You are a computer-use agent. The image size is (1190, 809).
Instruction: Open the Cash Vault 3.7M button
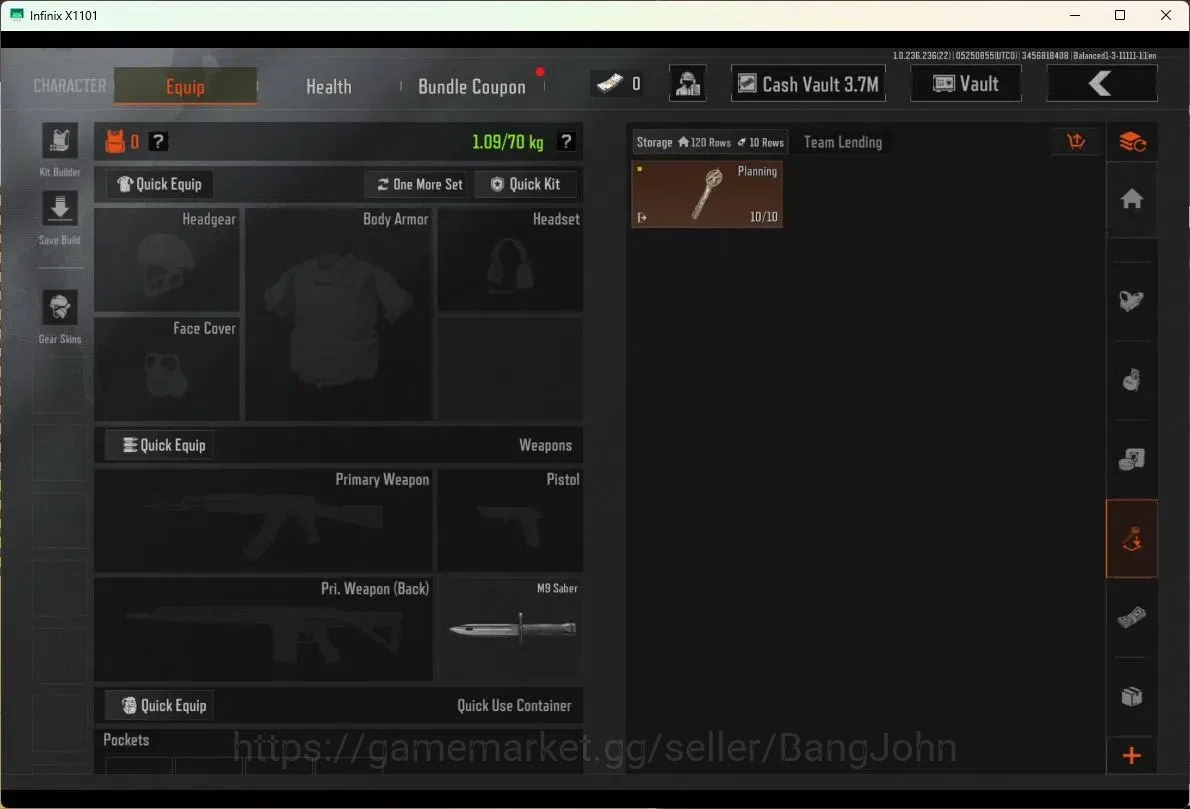[808, 83]
